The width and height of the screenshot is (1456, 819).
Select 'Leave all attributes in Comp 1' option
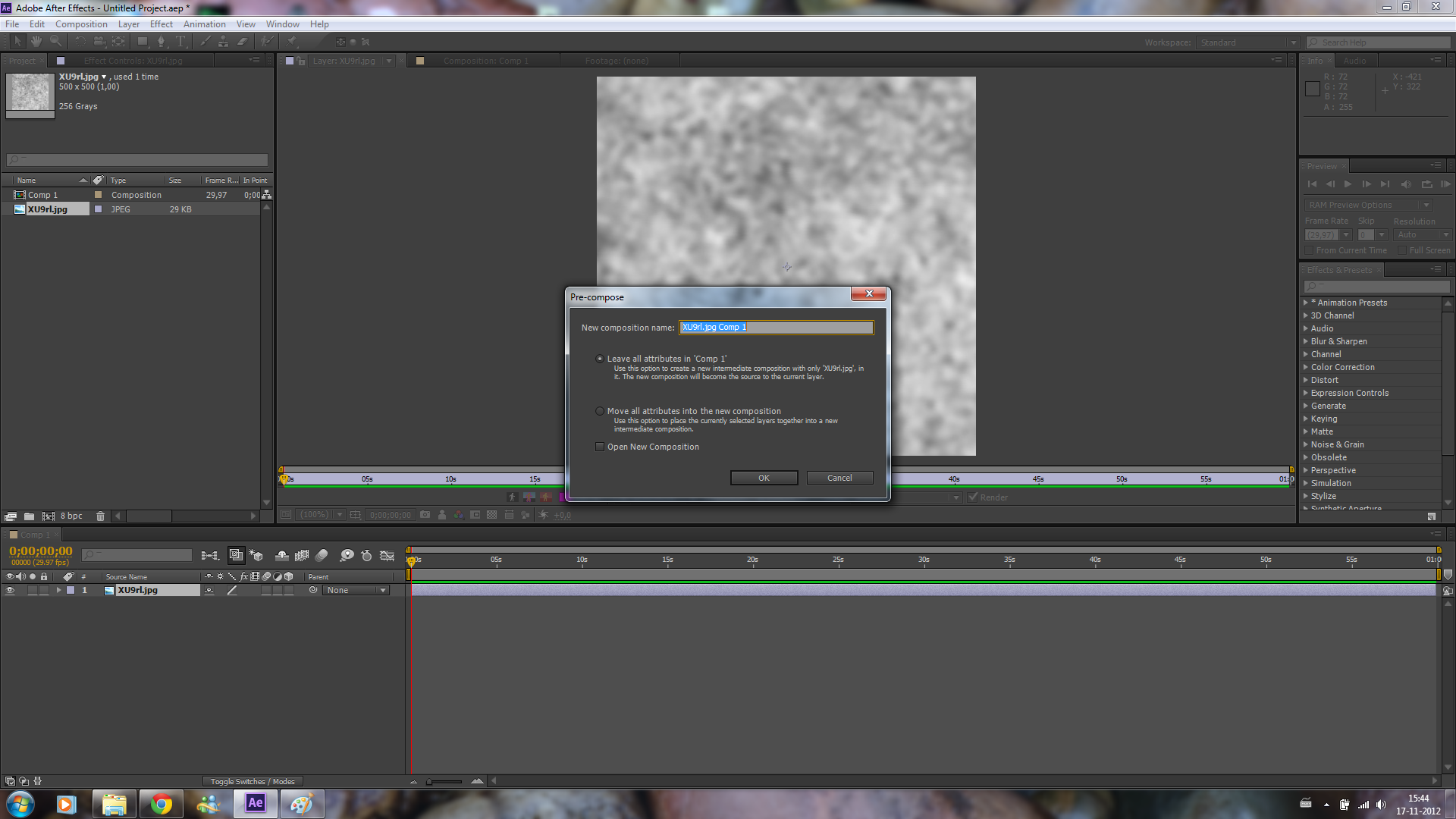point(600,359)
